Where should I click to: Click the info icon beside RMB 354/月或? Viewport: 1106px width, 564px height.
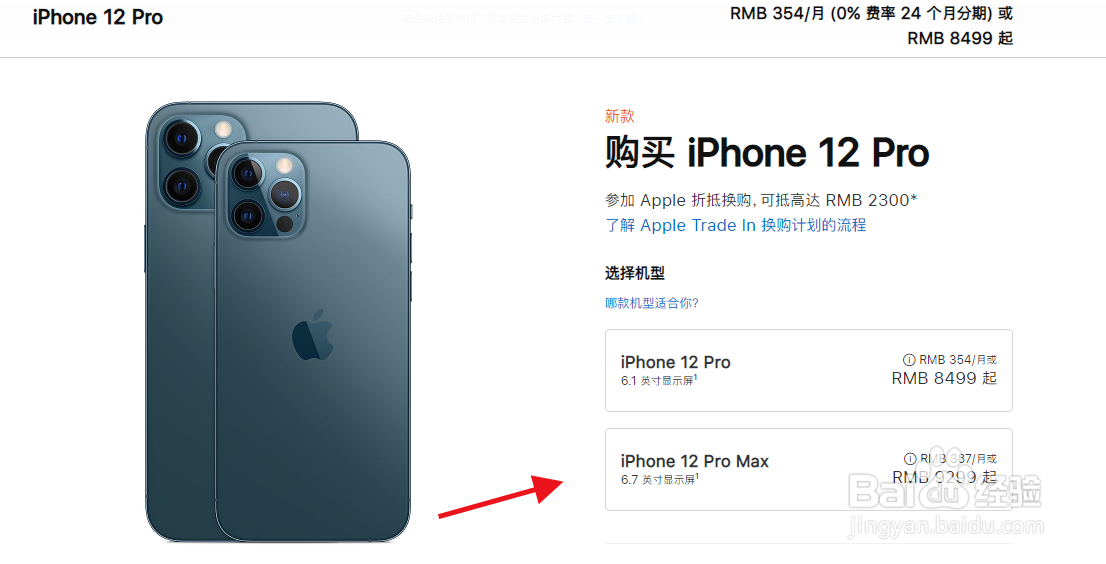click(909, 360)
